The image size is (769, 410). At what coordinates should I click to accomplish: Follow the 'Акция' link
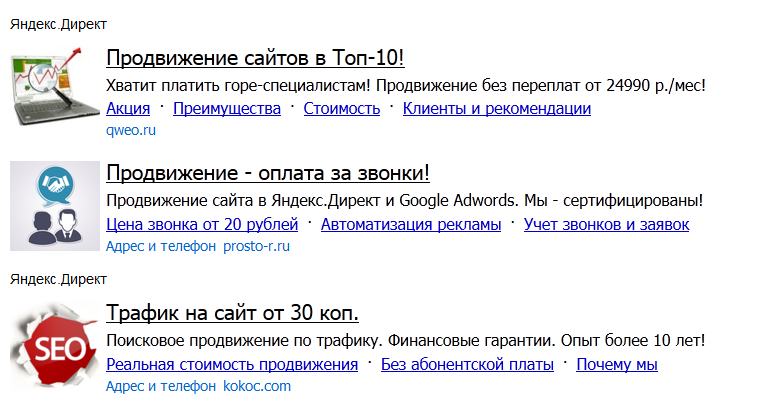pos(128,108)
